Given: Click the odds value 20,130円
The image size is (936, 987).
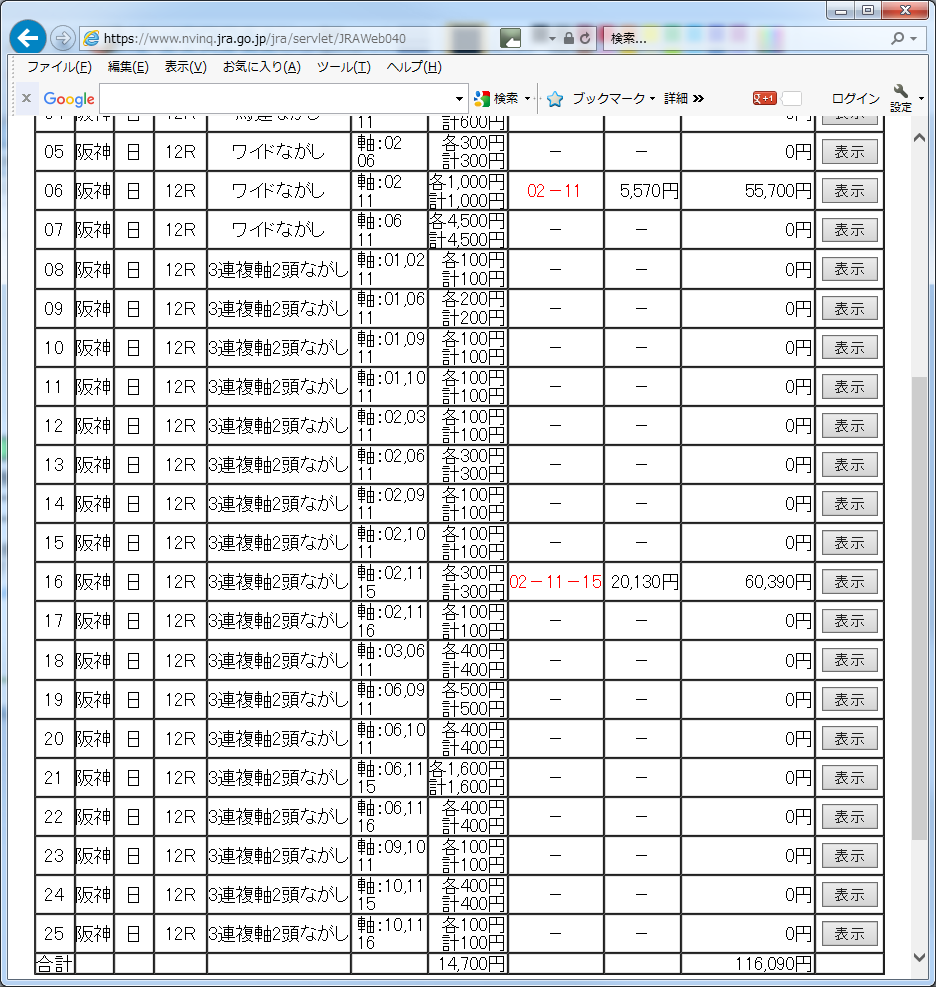Looking at the screenshot, I should [x=645, y=582].
